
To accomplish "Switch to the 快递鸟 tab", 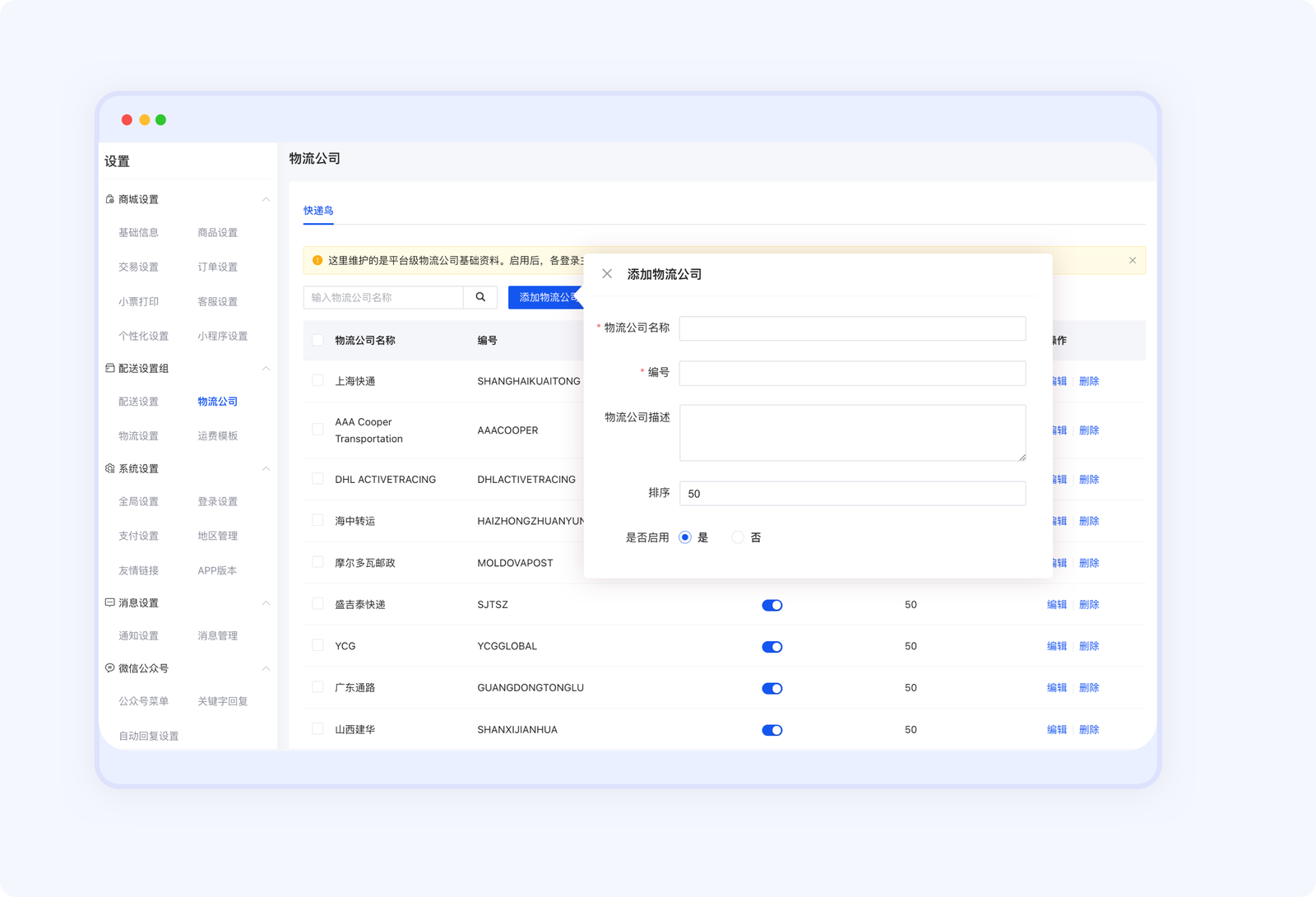I will point(318,211).
